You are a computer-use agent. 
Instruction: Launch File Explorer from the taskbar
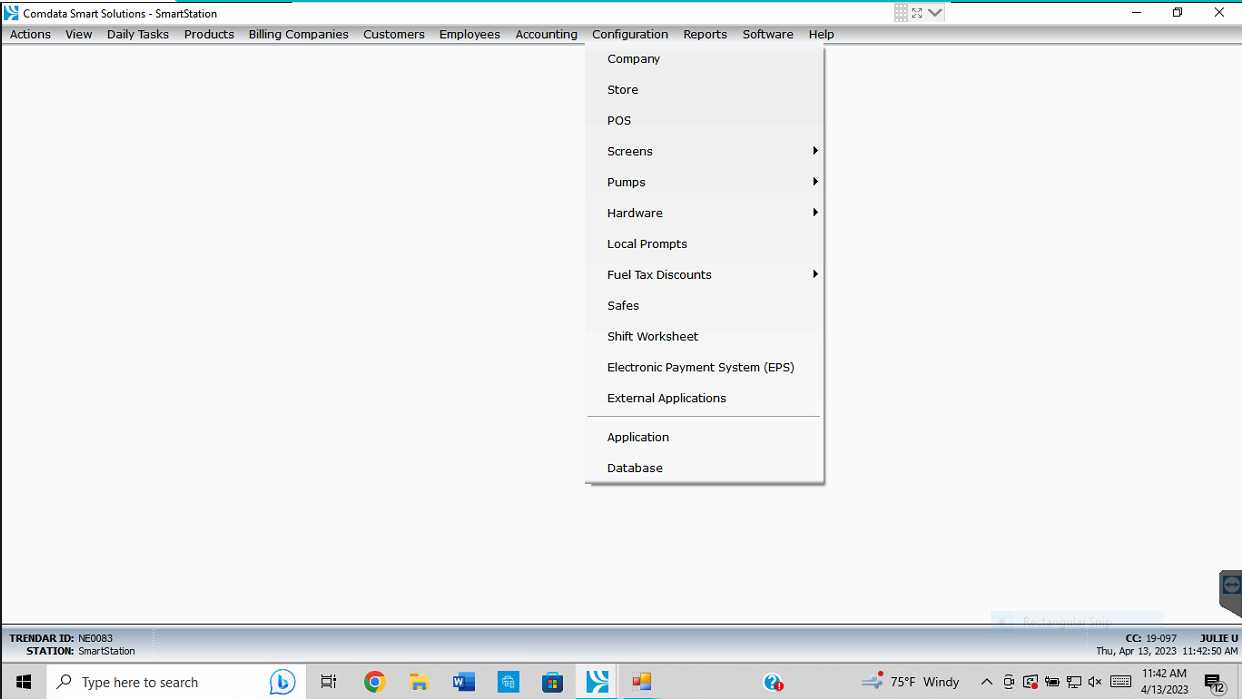[x=419, y=682]
